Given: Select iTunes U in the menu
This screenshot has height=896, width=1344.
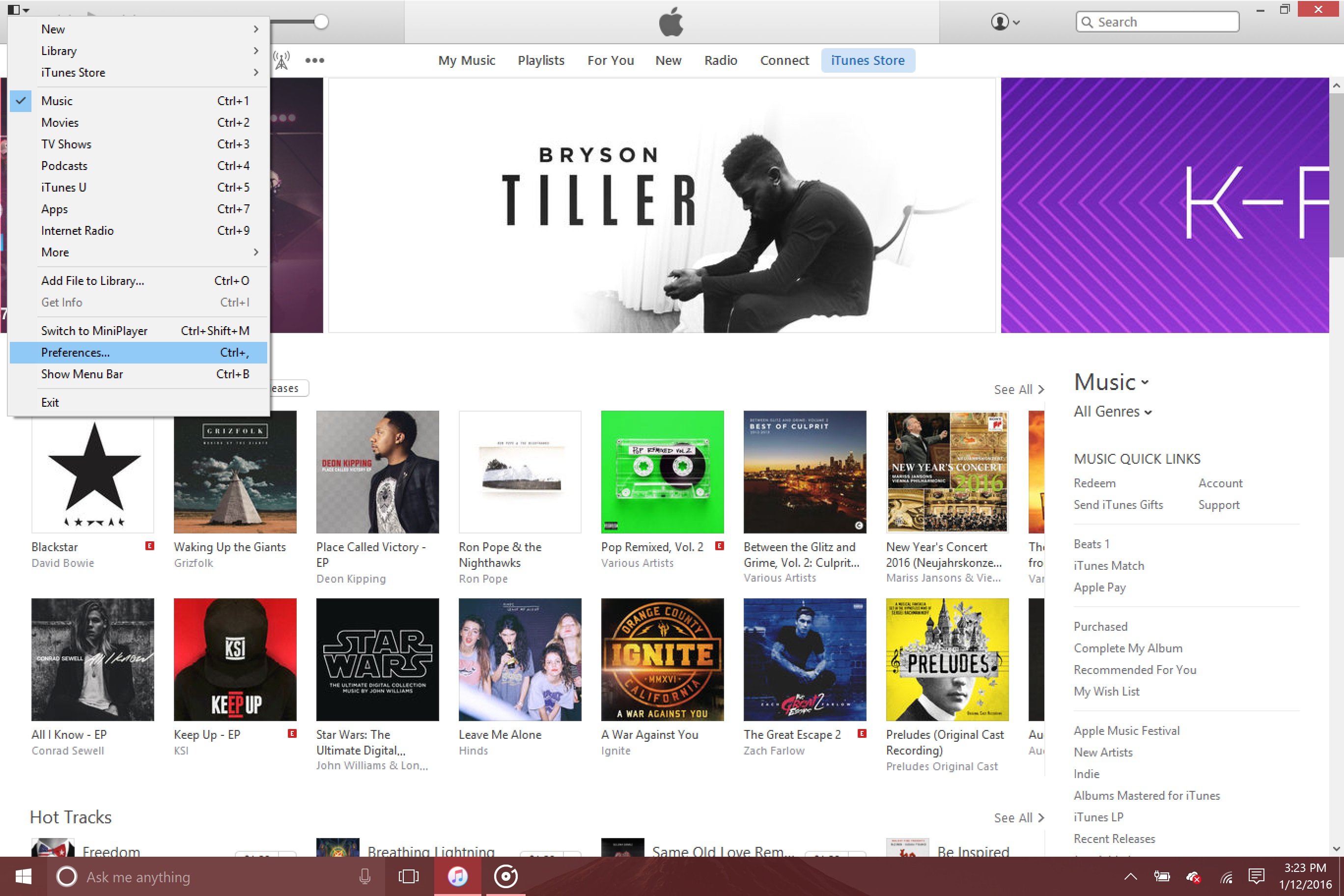Looking at the screenshot, I should [x=139, y=188].
